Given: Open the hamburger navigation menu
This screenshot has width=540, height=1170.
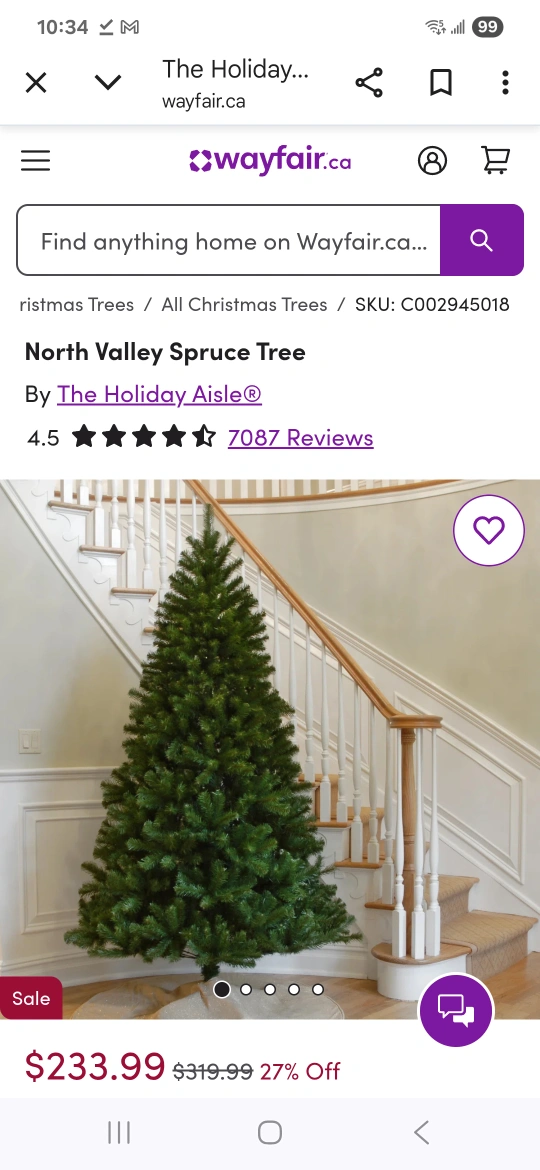Looking at the screenshot, I should [35, 160].
